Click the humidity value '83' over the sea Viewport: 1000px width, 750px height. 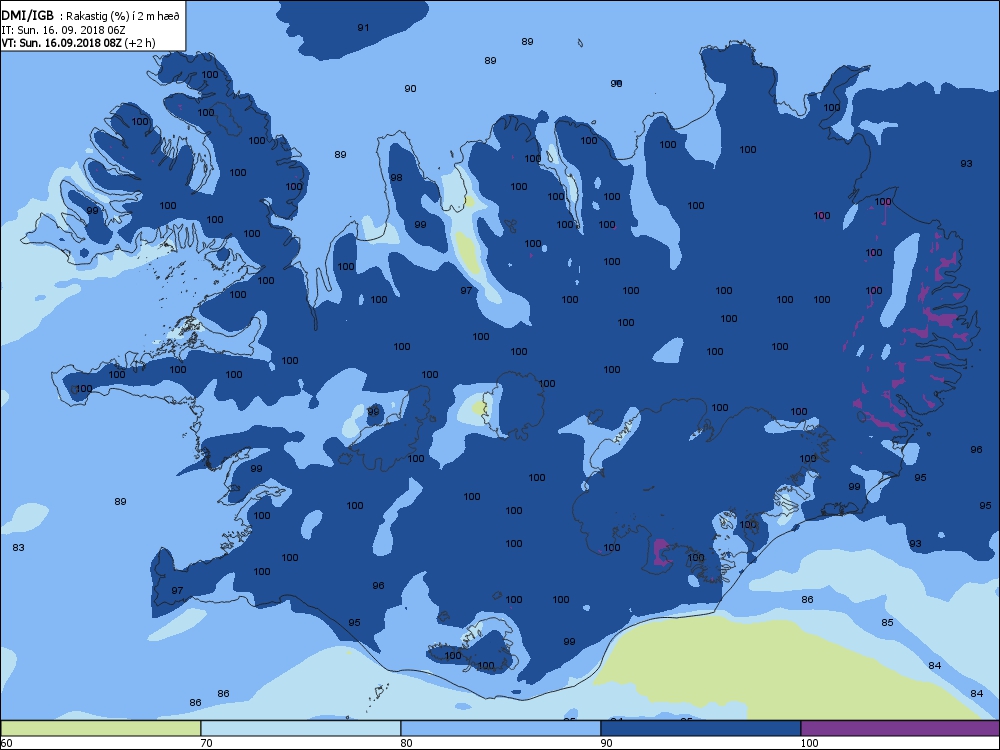(x=18, y=547)
